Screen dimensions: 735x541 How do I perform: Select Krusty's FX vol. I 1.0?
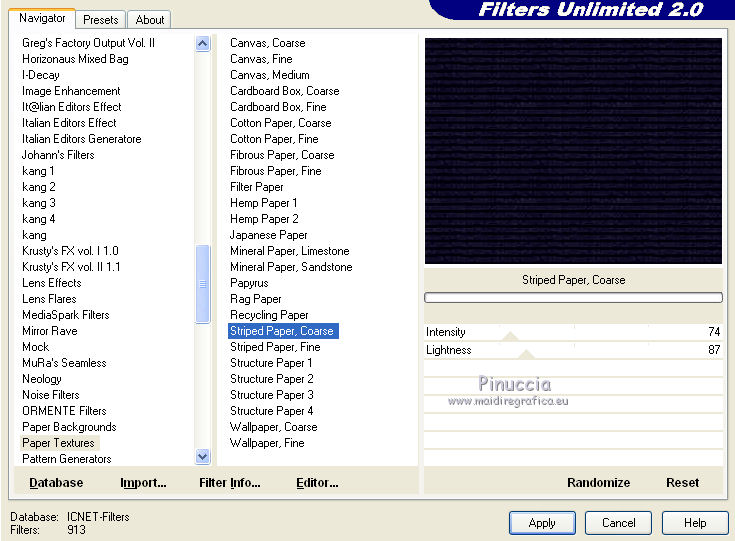click(x=70, y=251)
